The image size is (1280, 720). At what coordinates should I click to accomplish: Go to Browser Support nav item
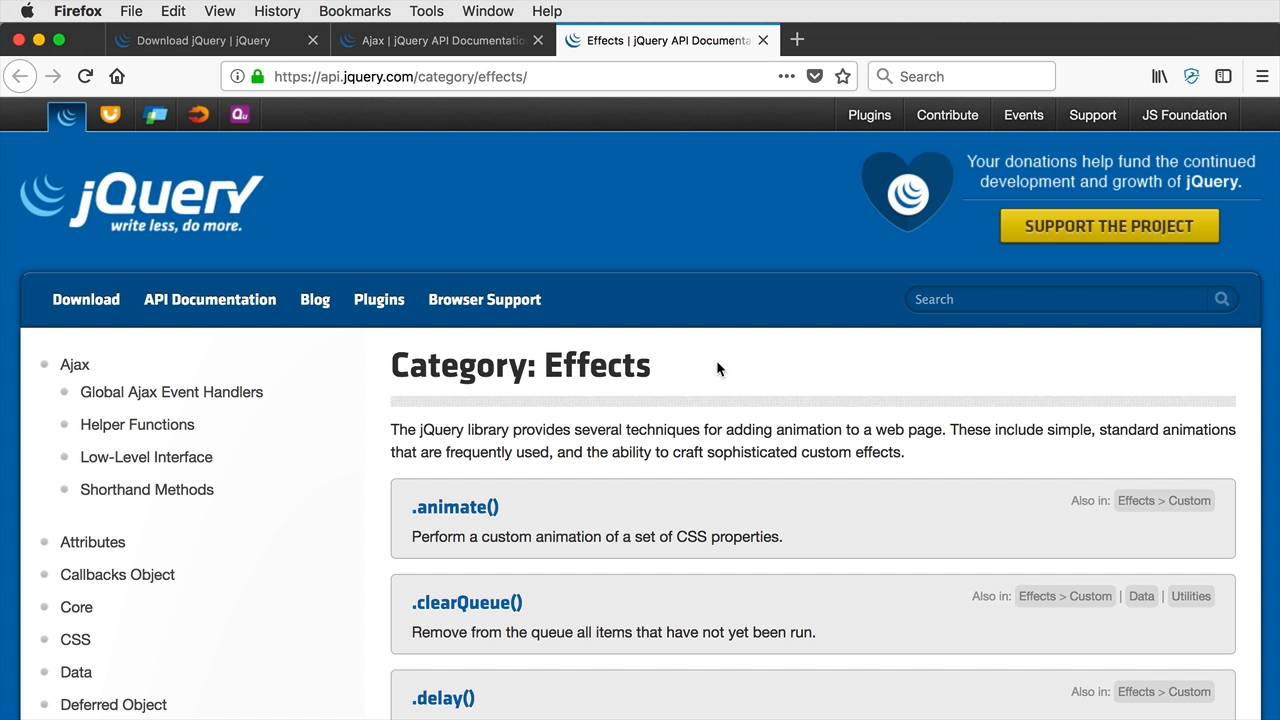point(485,299)
